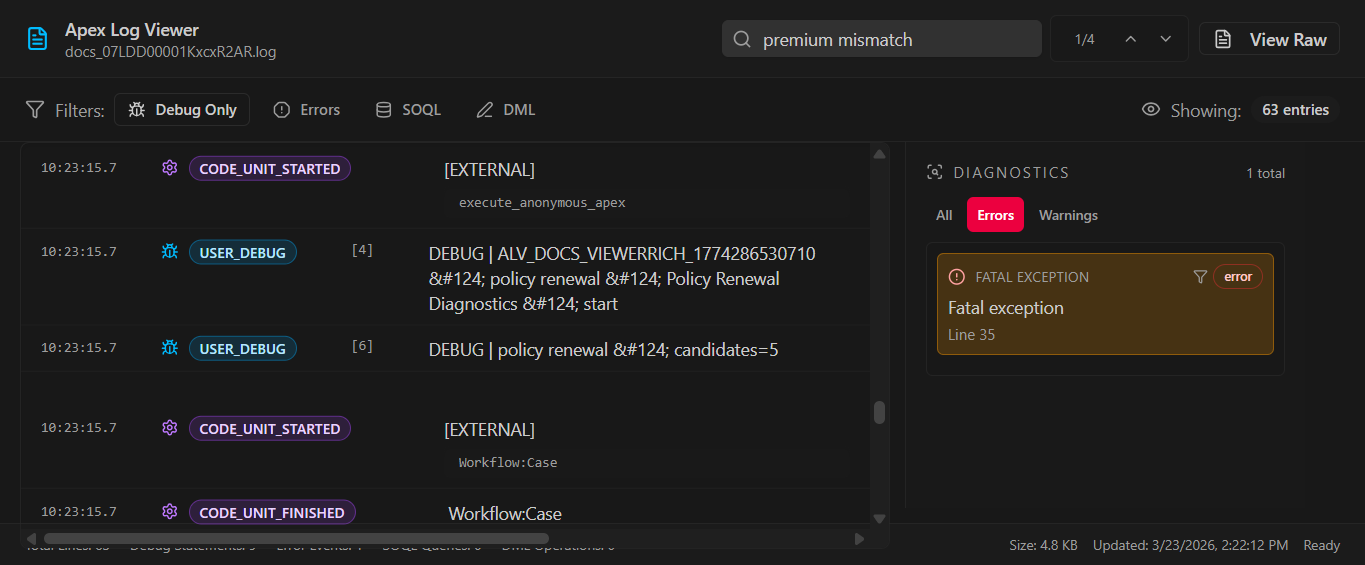Click horizontal scrollbar right arrow
Image resolution: width=1365 pixels, height=565 pixels.
tap(859, 538)
